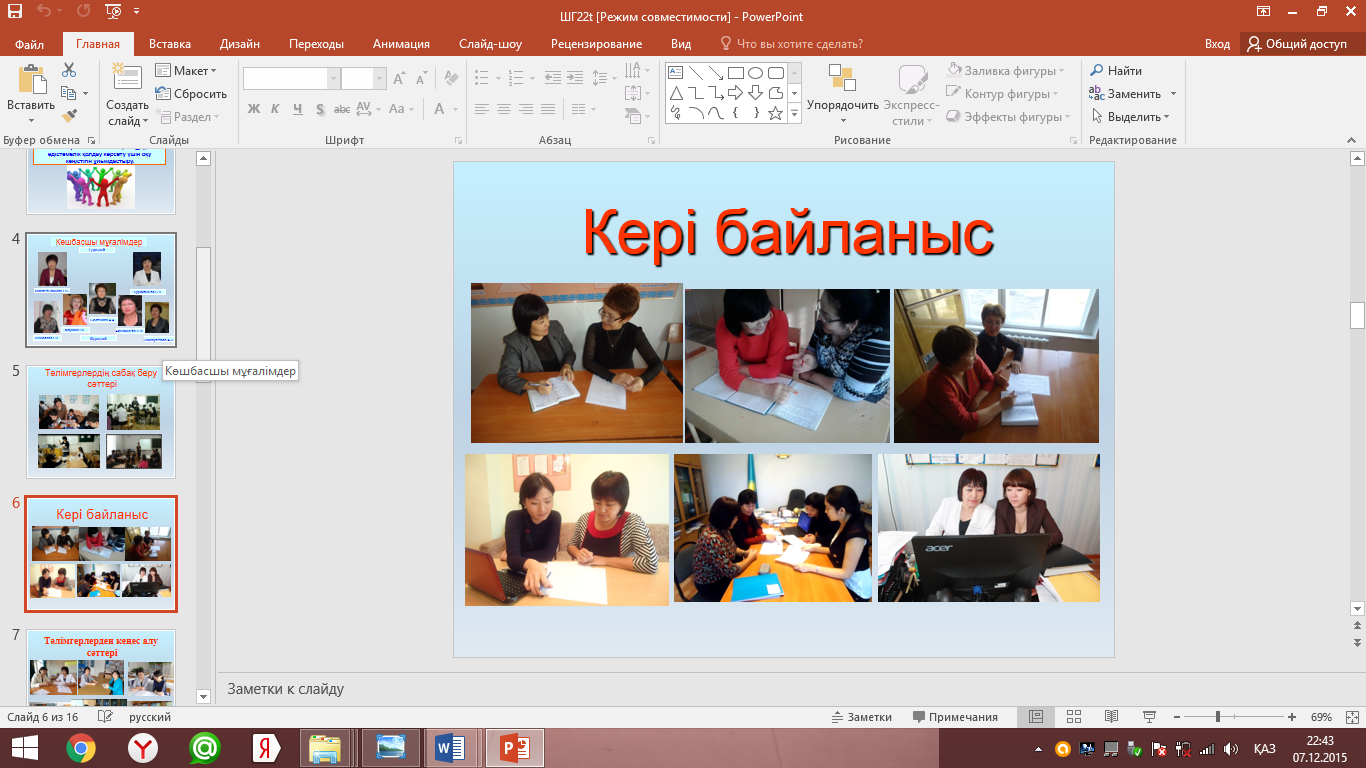
Task: Toggle strikethrough (abc) formatting
Action: pyautogui.click(x=342, y=109)
